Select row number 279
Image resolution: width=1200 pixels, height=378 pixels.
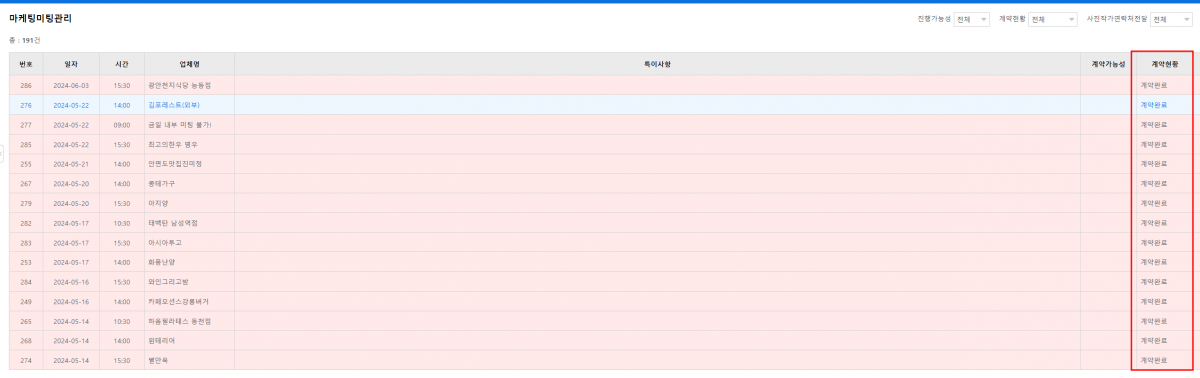point(26,203)
